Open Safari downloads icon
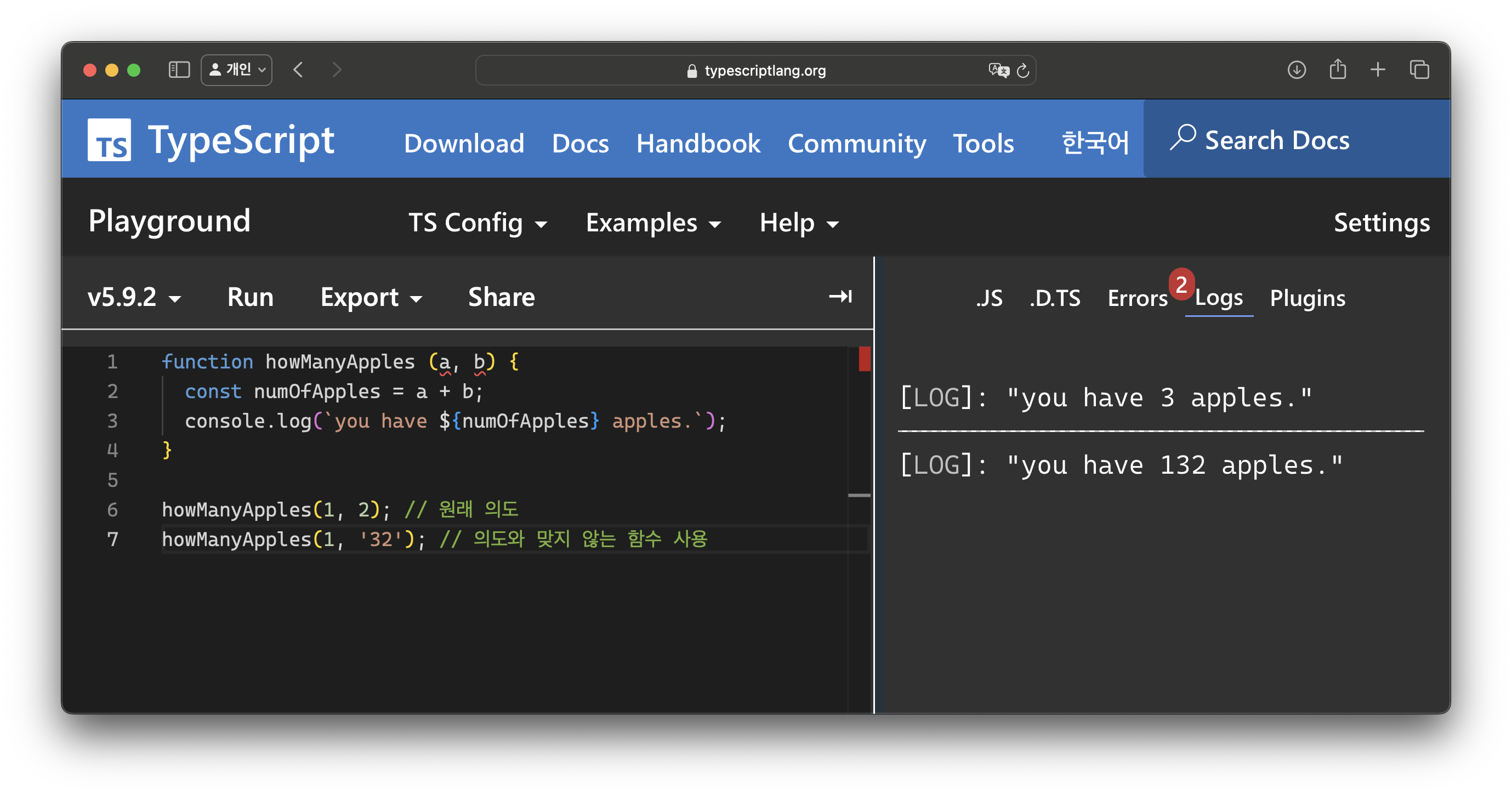 coord(1296,70)
